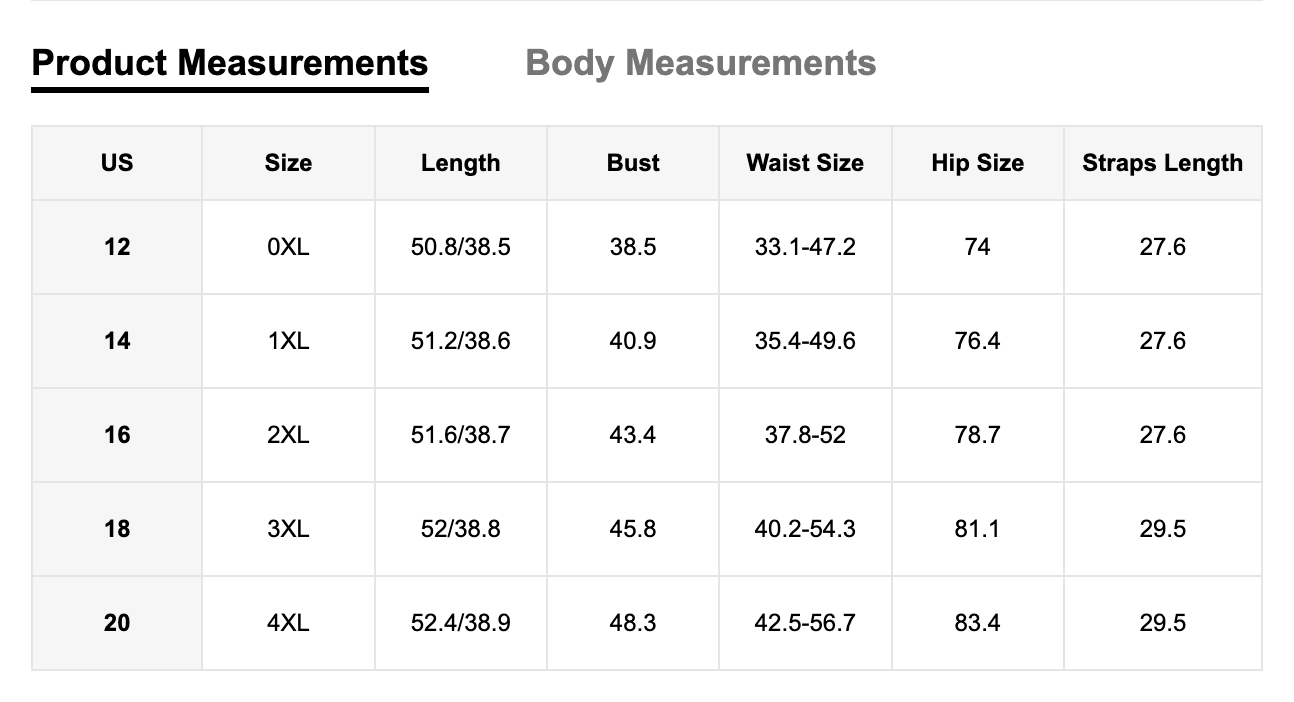The image size is (1294, 702).
Task: Click the US column header
Action: click(117, 163)
